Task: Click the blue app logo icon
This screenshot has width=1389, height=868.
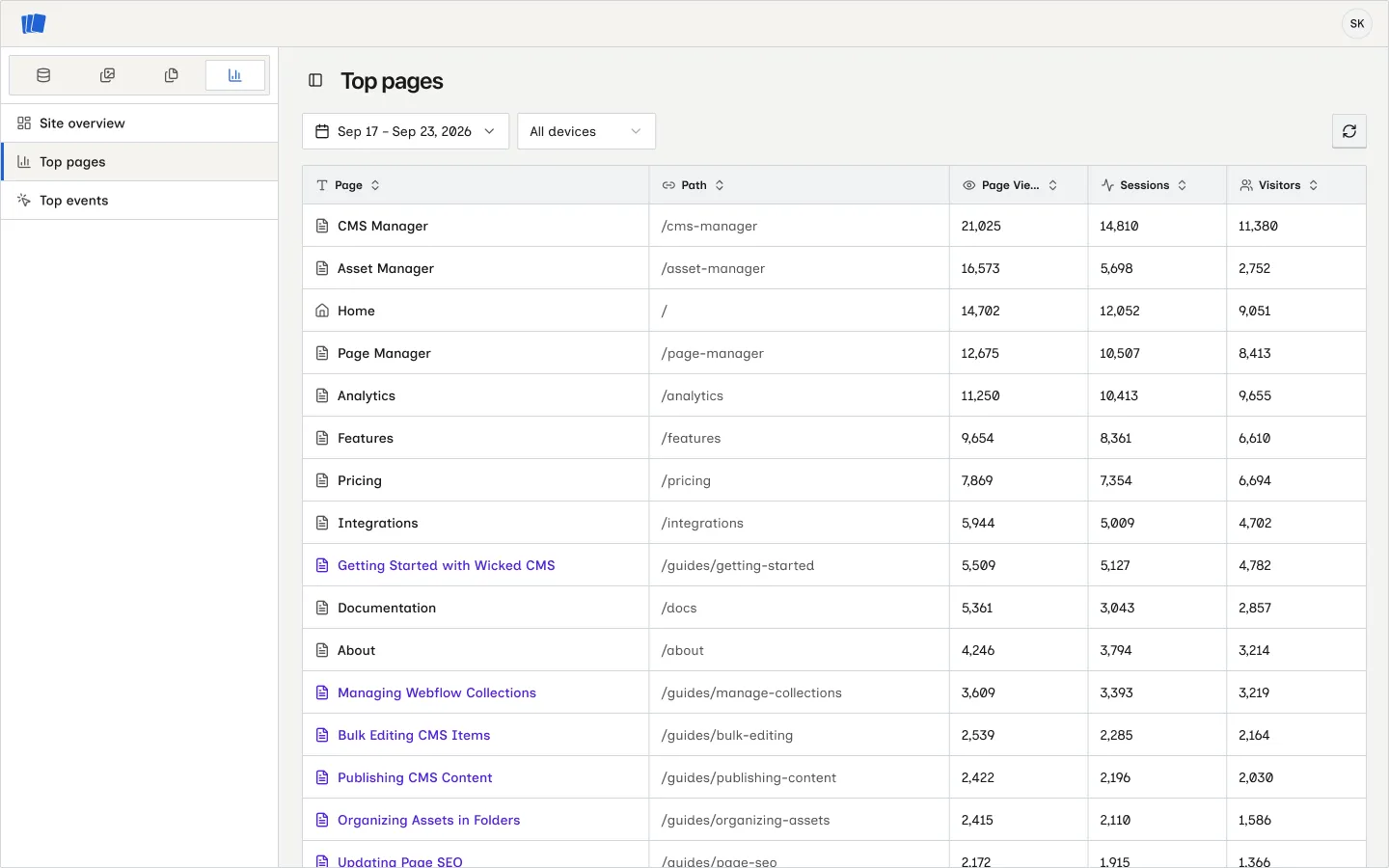Action: point(34,23)
